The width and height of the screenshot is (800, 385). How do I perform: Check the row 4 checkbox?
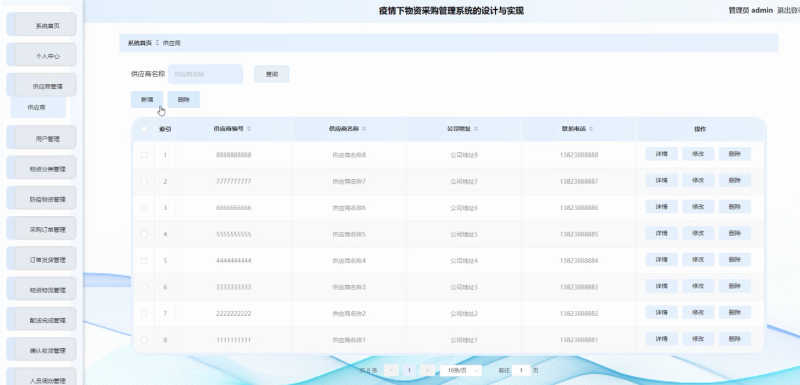(x=144, y=235)
